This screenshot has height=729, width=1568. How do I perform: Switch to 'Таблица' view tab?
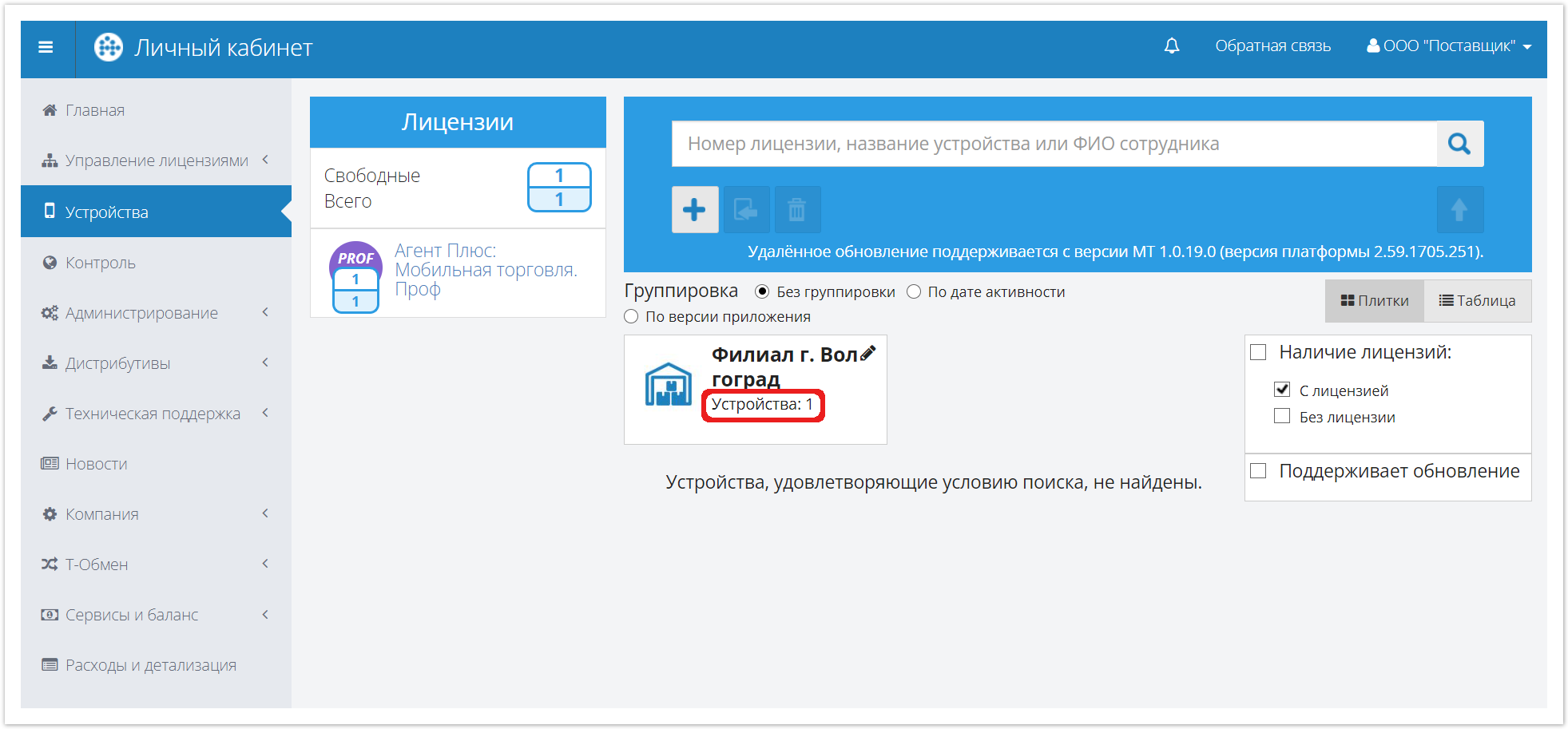1477,301
